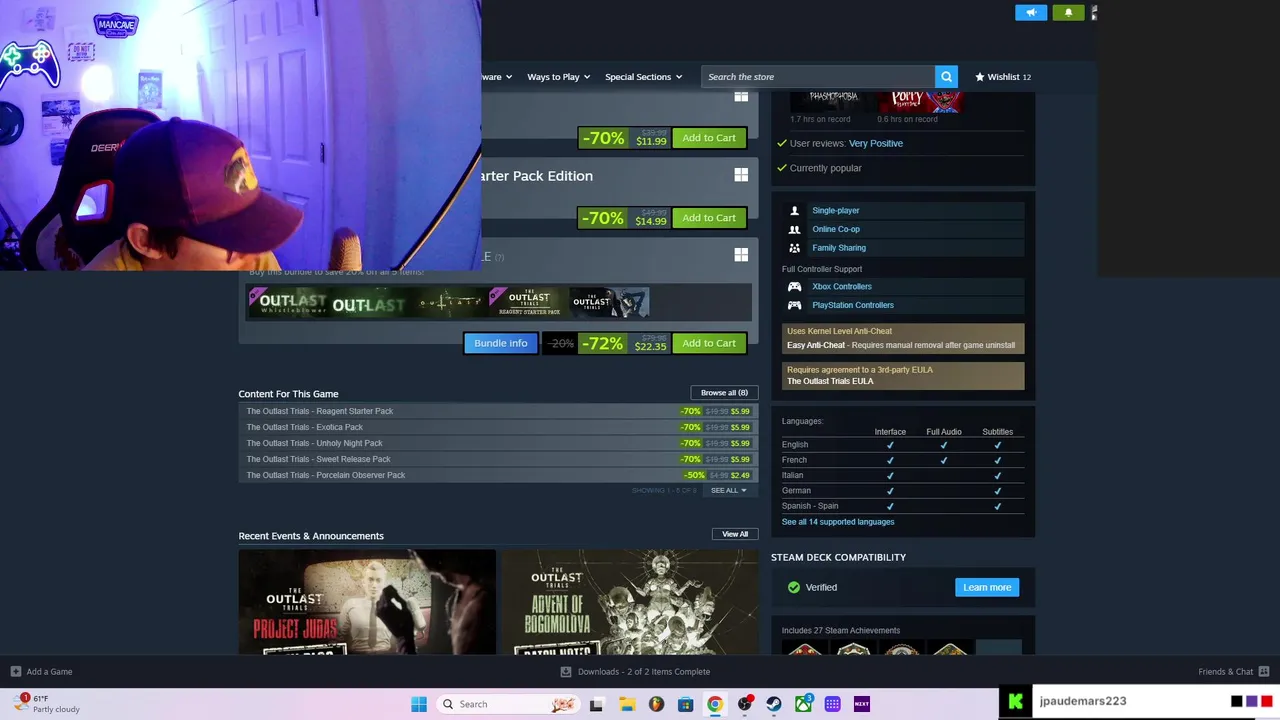Open the Very Positive user reviews link
The image size is (1280, 720).
pyautogui.click(x=875, y=143)
